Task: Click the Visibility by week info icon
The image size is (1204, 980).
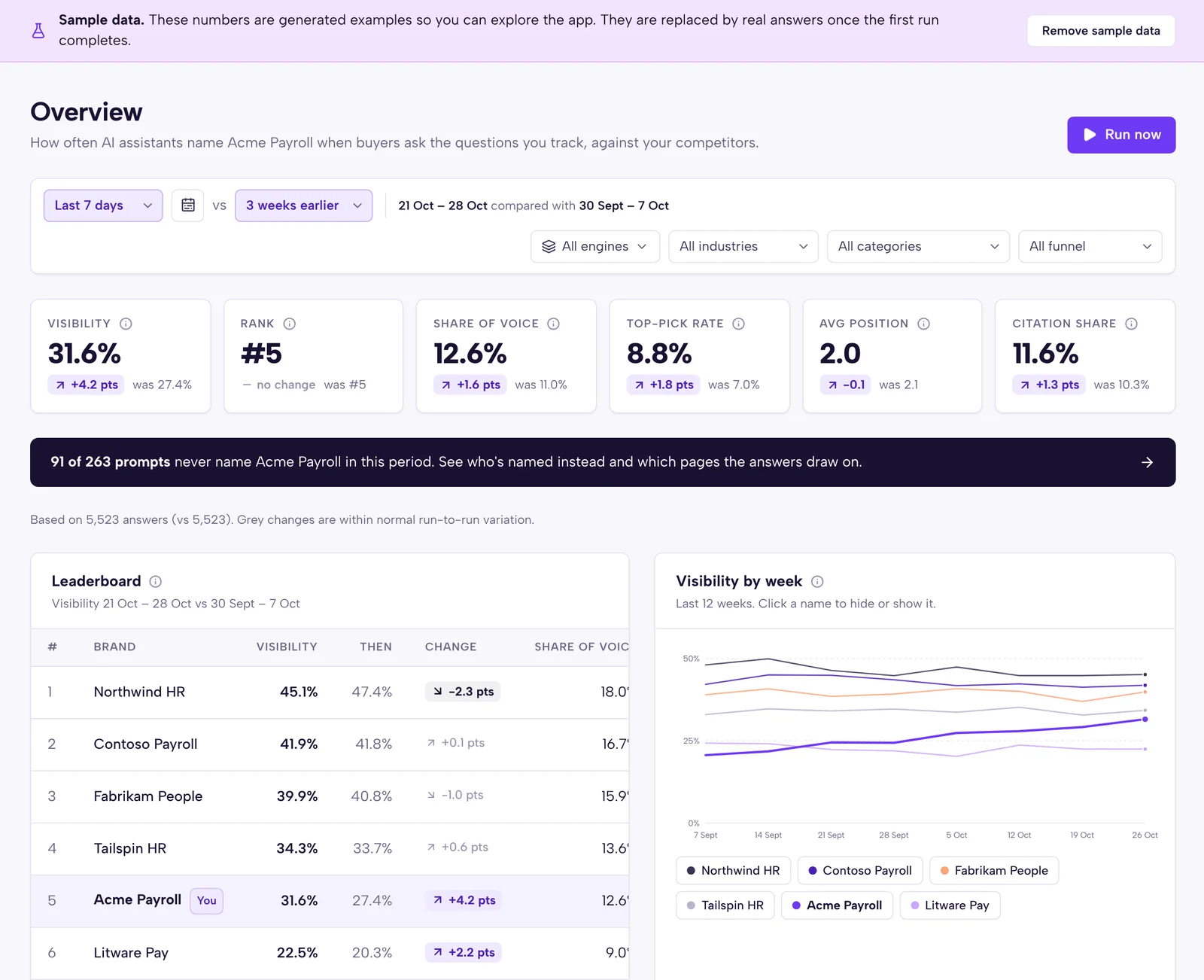Action: [x=817, y=581]
